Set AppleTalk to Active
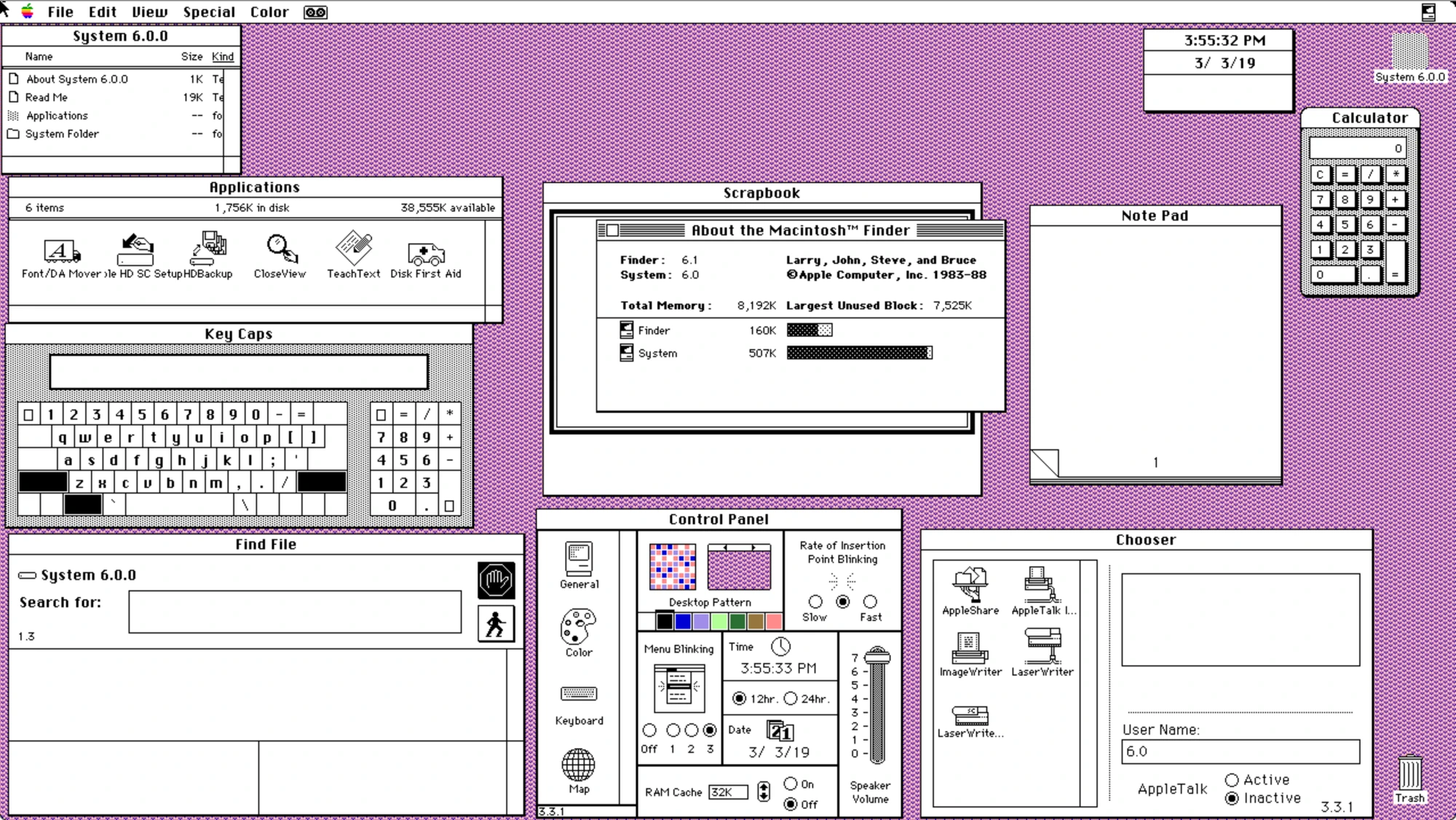The height and width of the screenshot is (820, 1456). coord(1233,779)
